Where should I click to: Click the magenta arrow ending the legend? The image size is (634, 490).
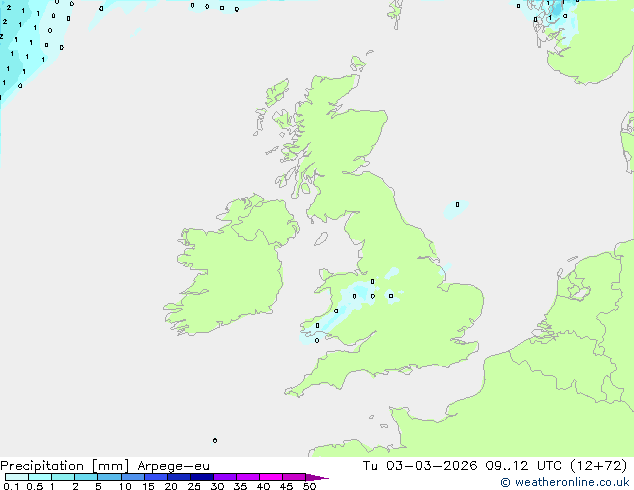(319, 478)
